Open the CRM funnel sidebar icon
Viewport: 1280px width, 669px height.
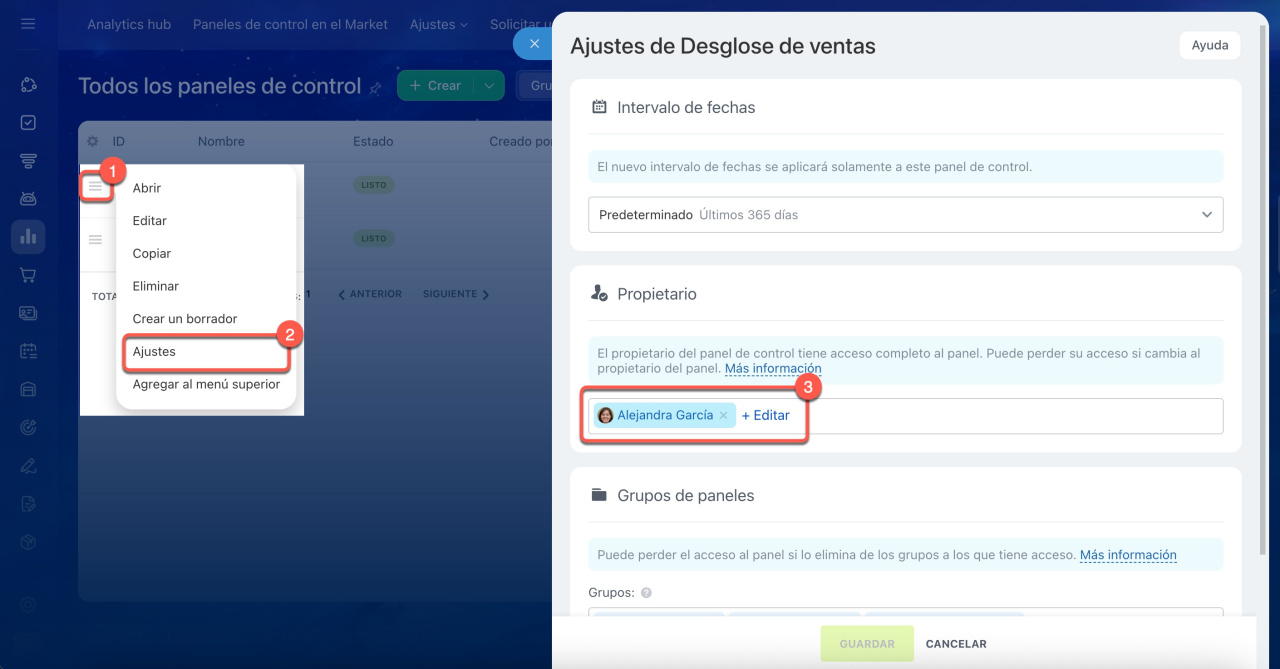(x=28, y=161)
